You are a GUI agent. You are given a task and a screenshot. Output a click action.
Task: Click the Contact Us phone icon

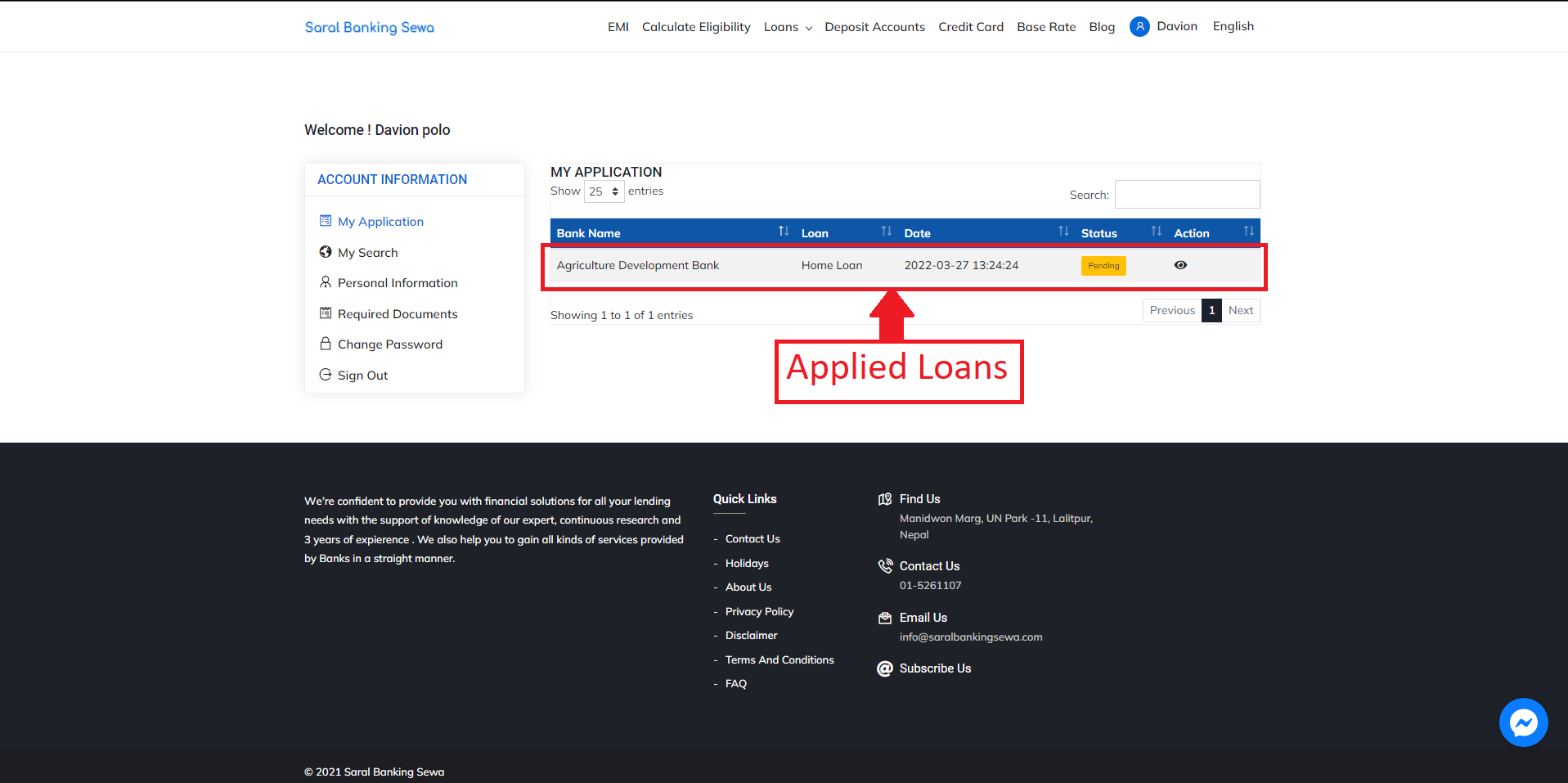click(885, 566)
